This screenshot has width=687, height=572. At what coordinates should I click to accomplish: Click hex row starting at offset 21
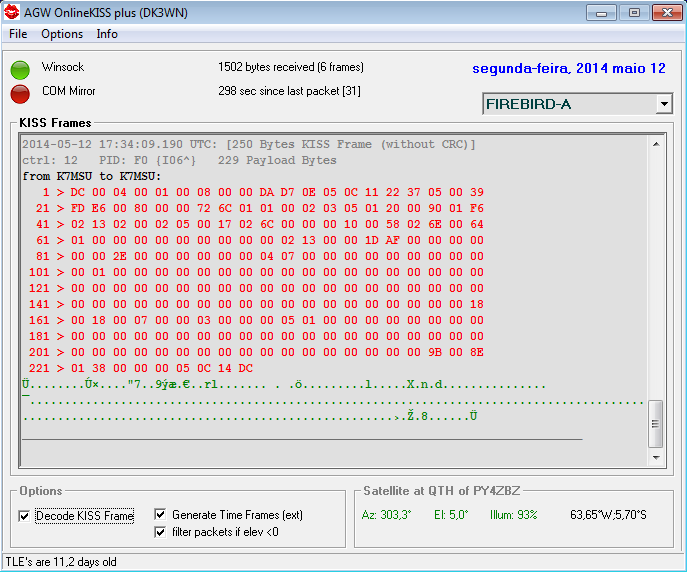click(x=259, y=208)
